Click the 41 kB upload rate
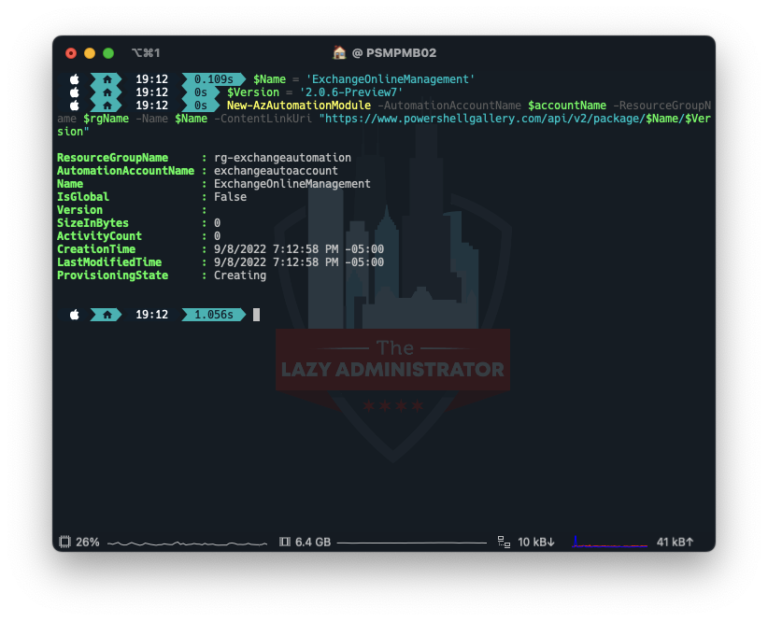 pos(675,542)
